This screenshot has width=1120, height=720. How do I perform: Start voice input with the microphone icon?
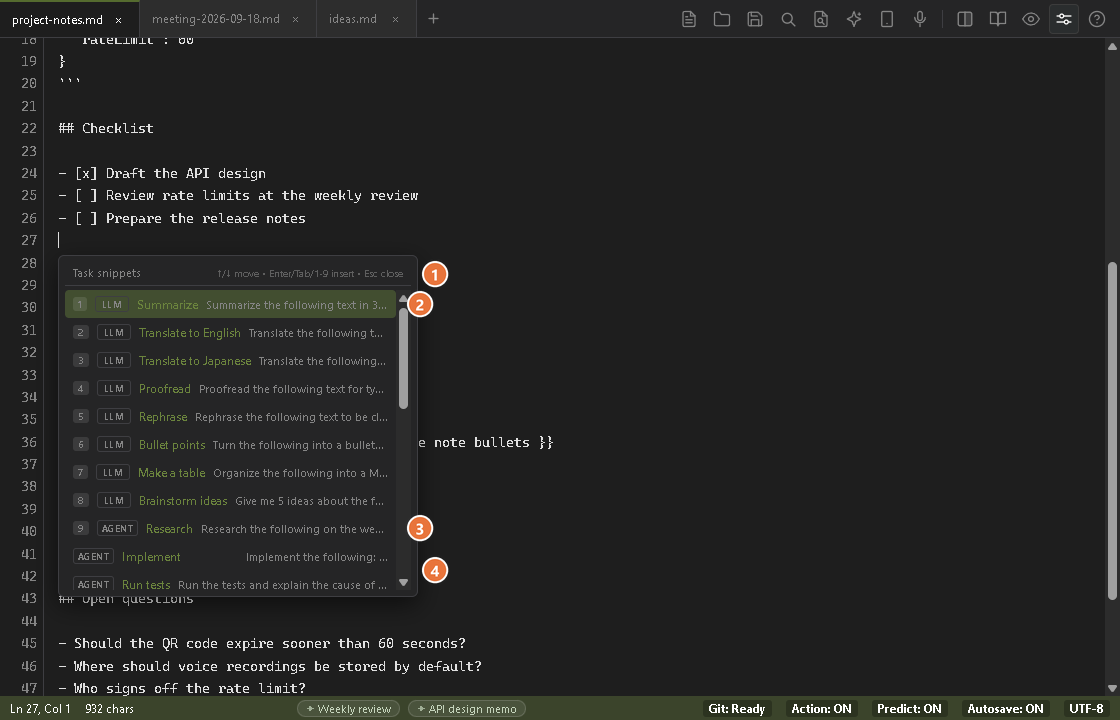click(920, 19)
